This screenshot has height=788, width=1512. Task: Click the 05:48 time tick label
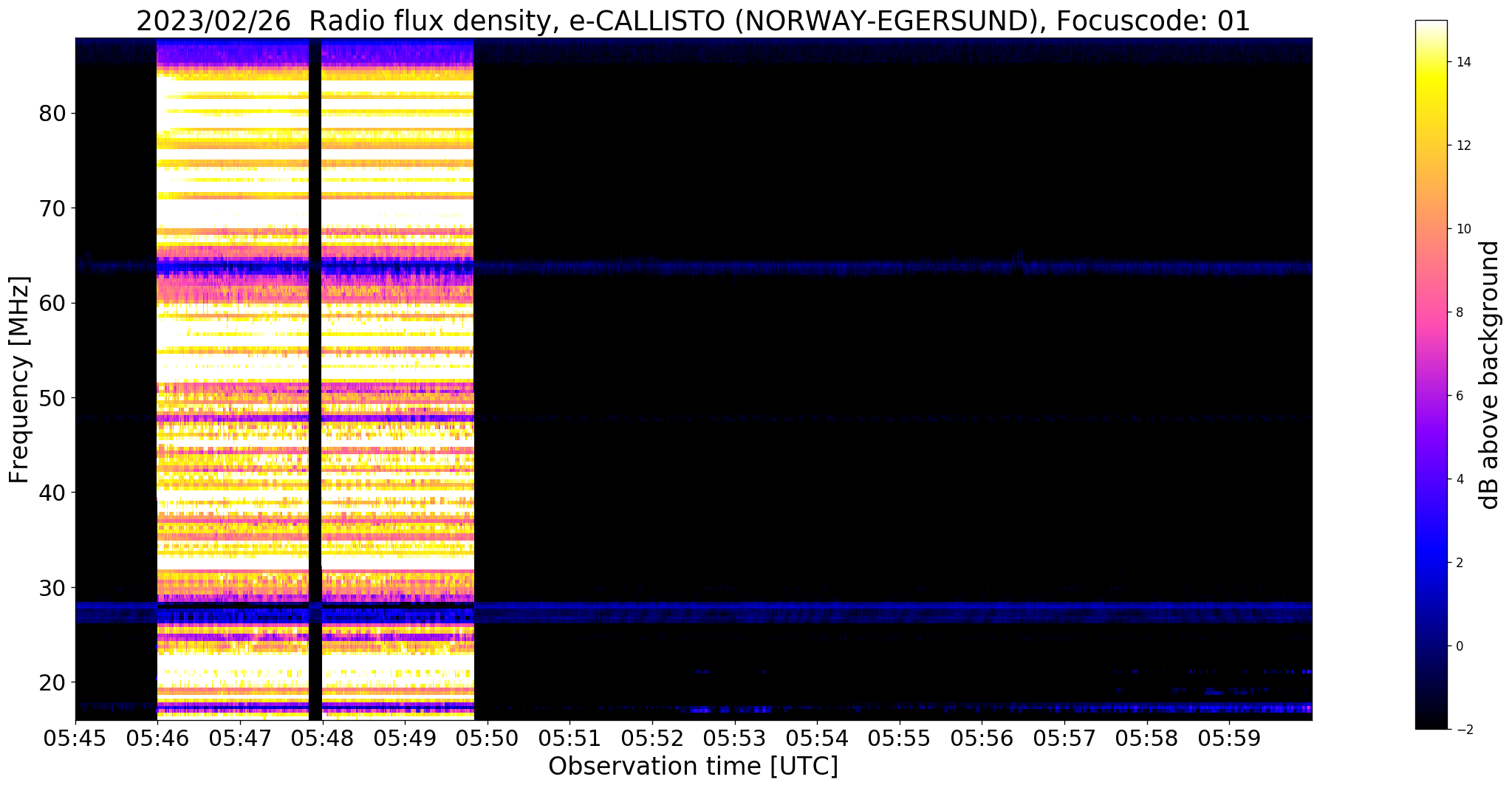point(323,738)
